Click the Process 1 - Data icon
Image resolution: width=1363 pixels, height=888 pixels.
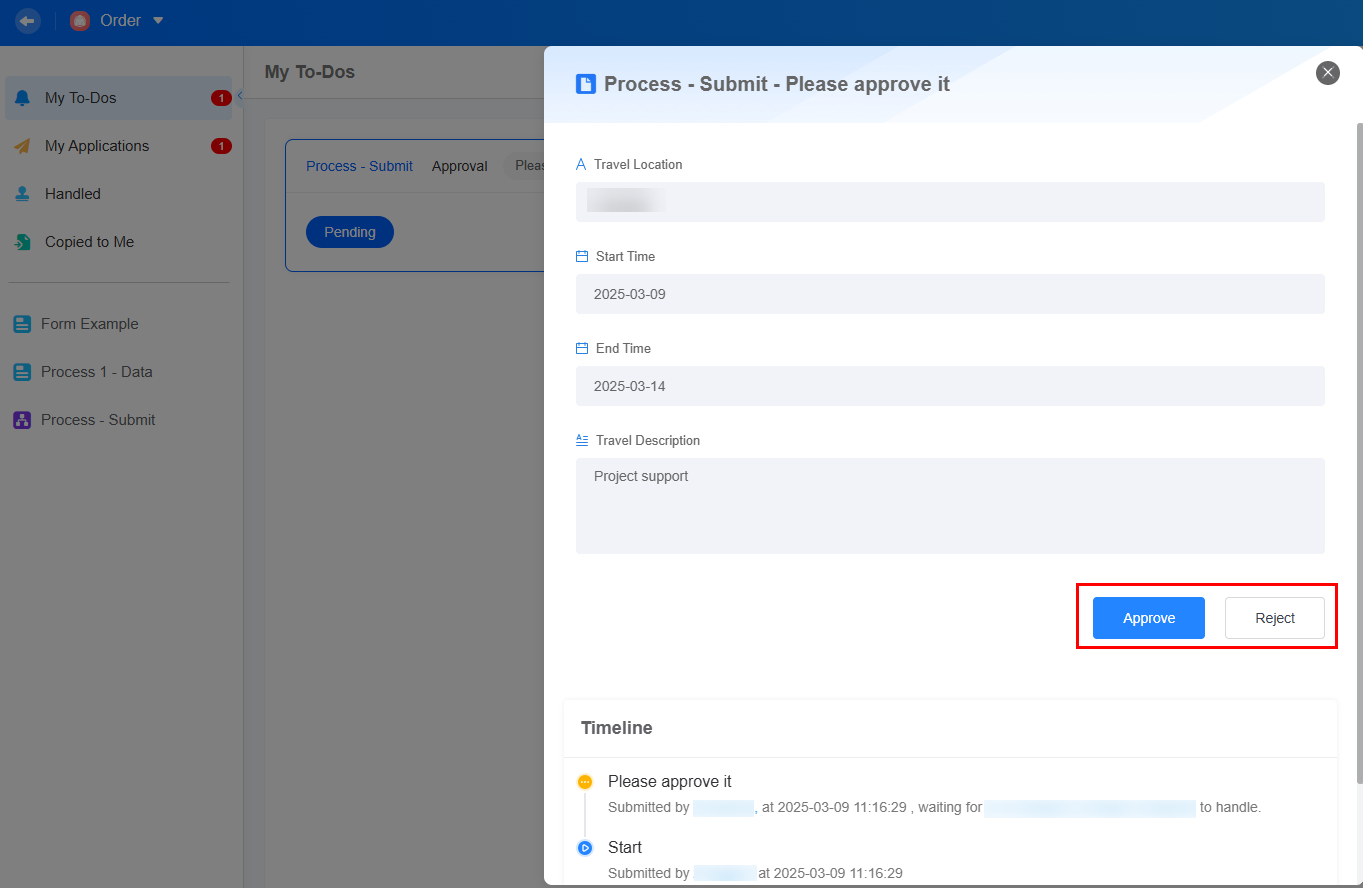pos(22,372)
